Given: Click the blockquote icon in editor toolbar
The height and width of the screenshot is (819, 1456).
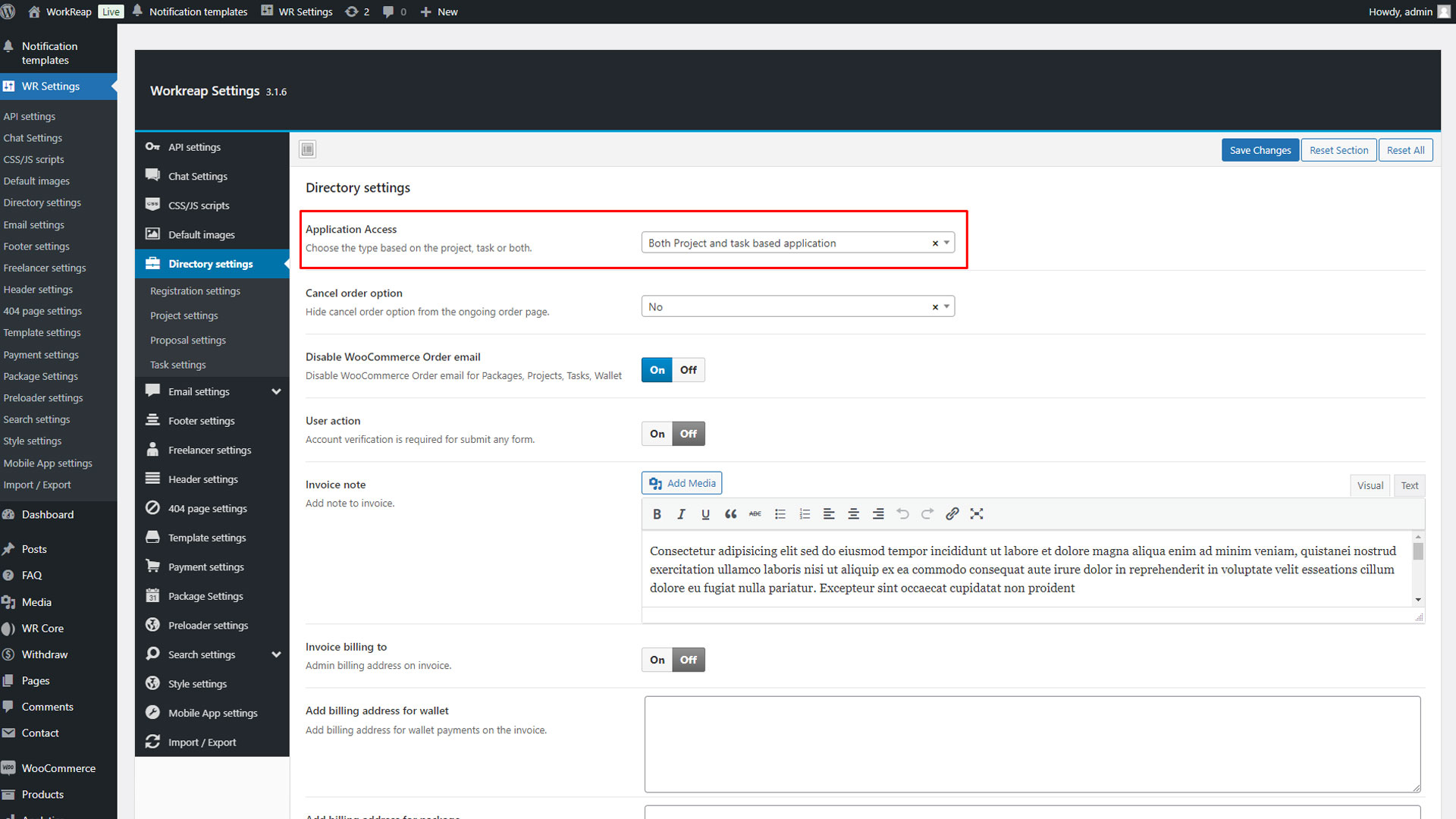Looking at the screenshot, I should [x=730, y=514].
